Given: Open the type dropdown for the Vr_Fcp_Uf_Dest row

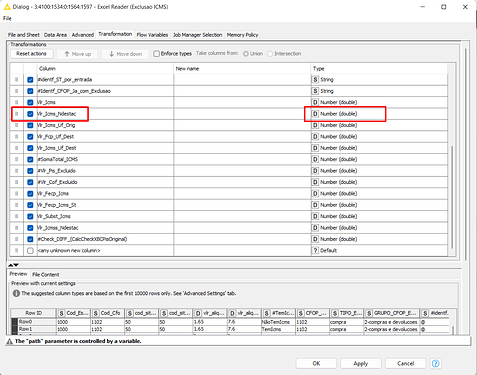Looking at the screenshot, I should coord(379,137).
